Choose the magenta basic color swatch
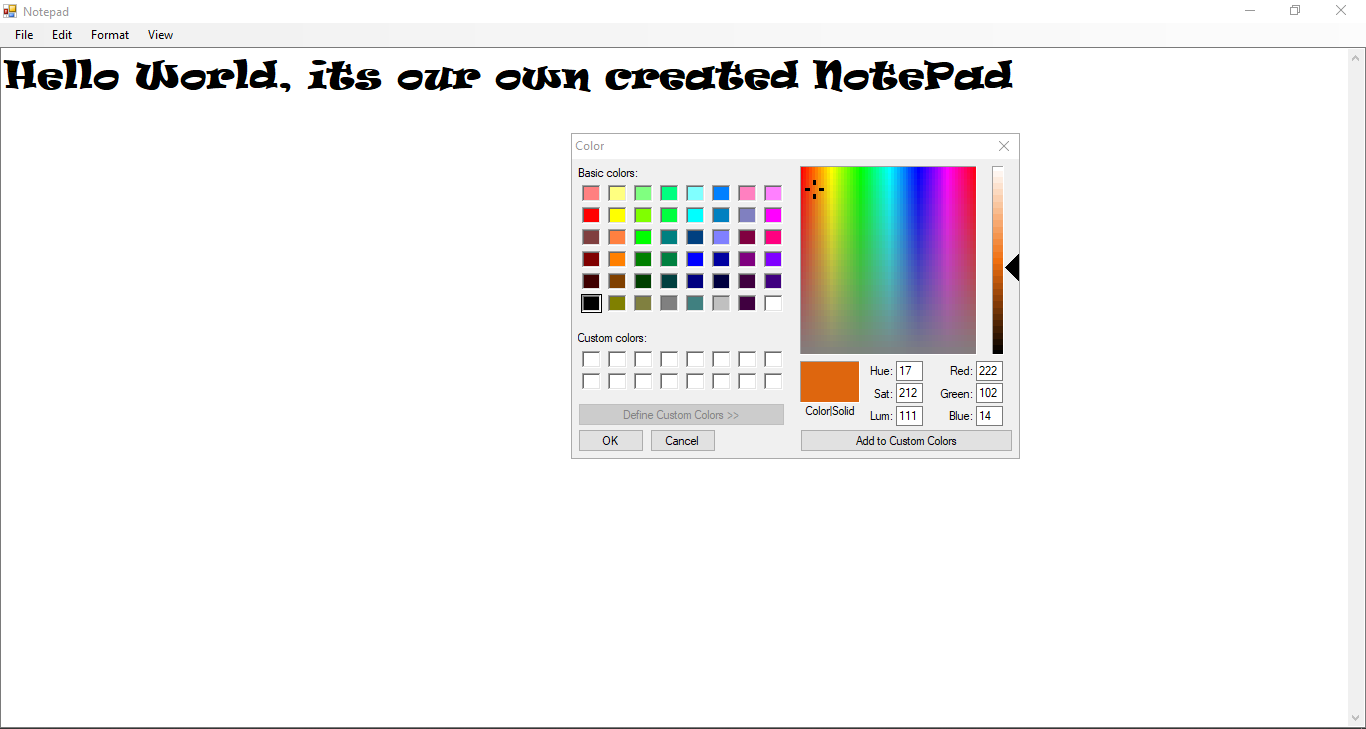This screenshot has height=729, width=1366. 772,214
